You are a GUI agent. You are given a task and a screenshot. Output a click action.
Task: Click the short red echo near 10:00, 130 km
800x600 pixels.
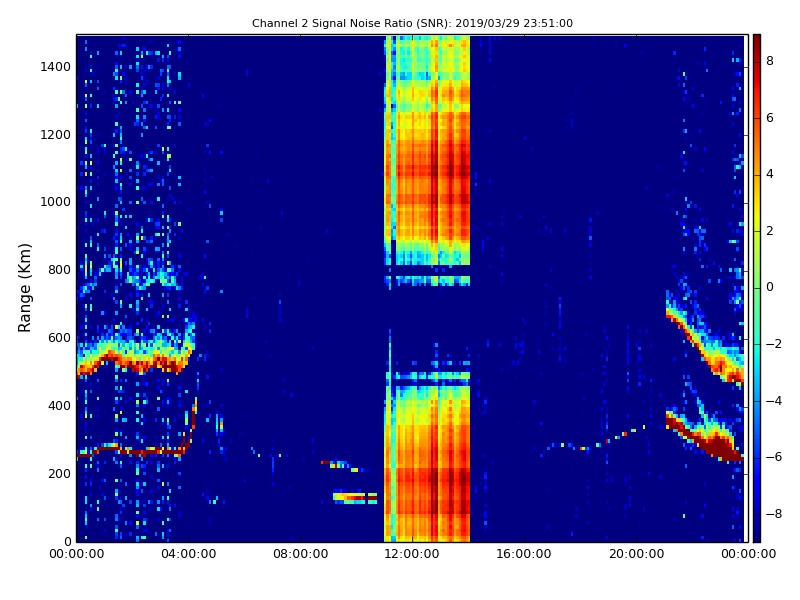(355, 497)
